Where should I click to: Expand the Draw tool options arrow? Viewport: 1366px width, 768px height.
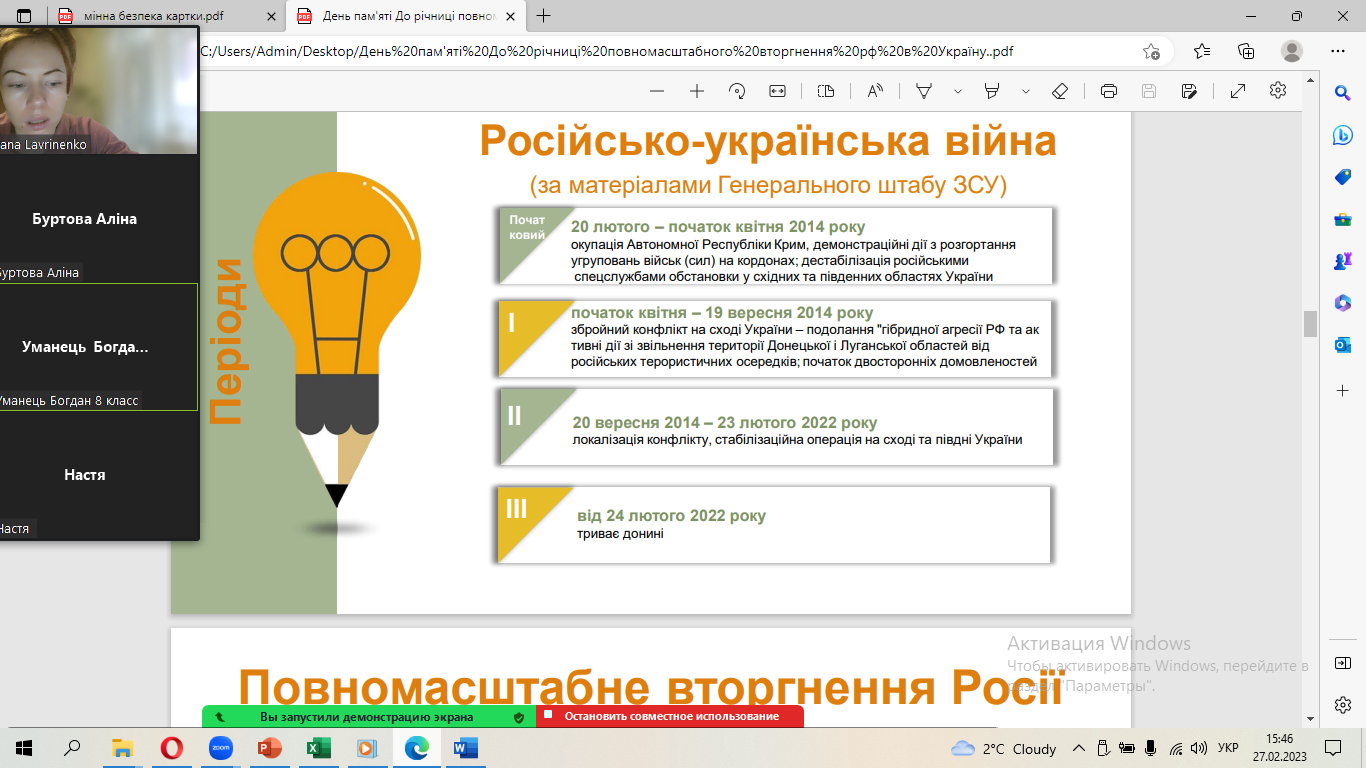click(x=957, y=91)
